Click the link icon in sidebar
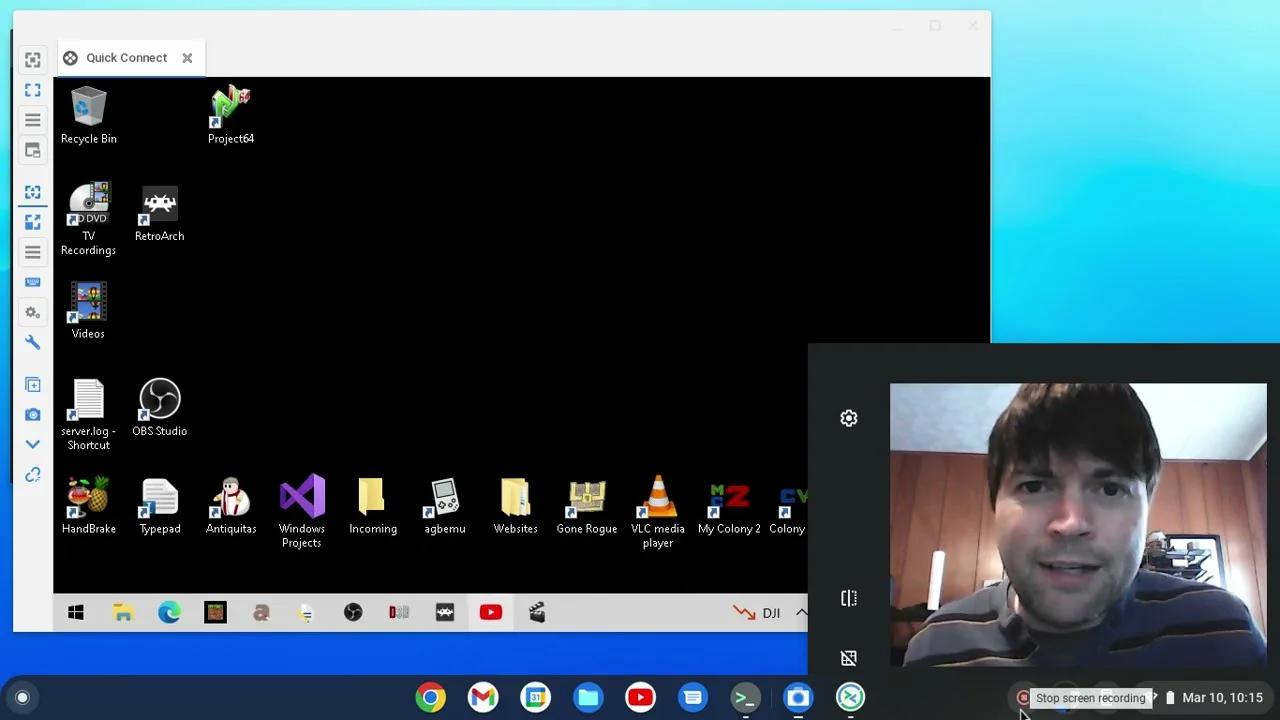The image size is (1280, 720). coord(33,475)
